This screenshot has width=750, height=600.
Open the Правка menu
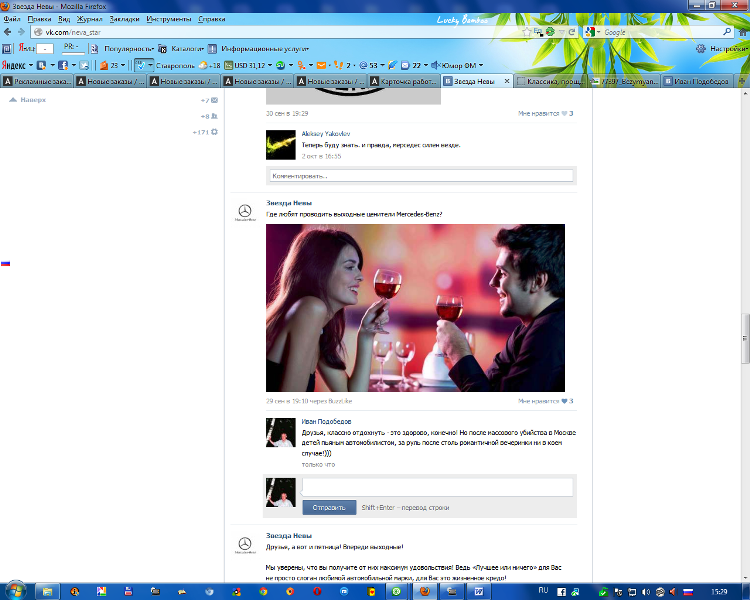click(39, 19)
